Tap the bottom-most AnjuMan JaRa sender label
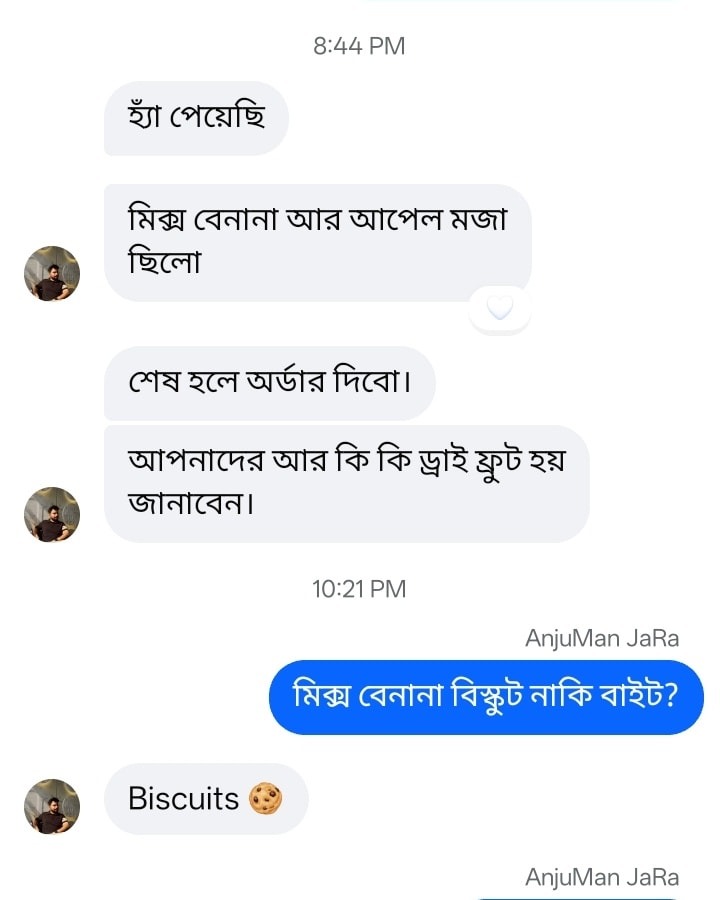The image size is (720, 900). point(602,877)
